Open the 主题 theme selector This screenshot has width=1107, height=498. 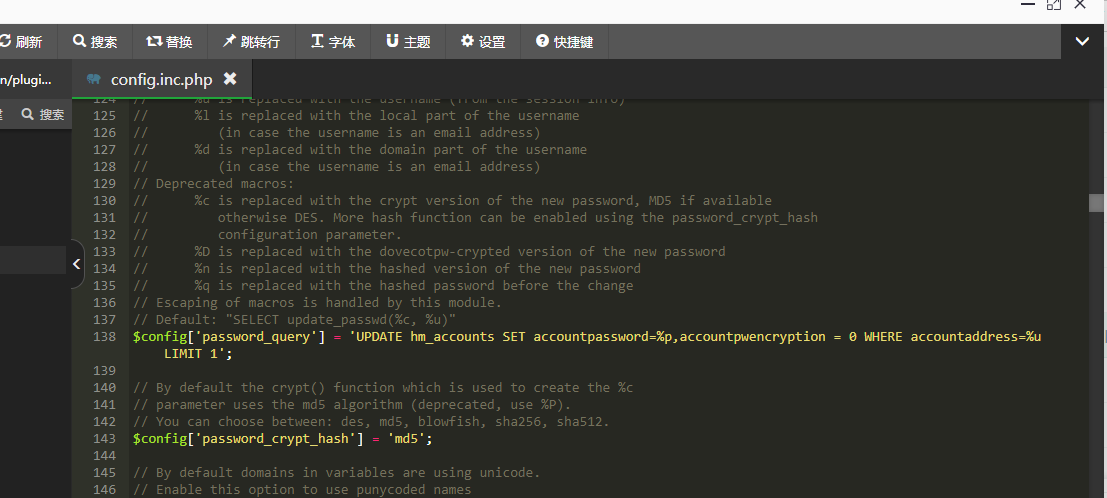[407, 42]
